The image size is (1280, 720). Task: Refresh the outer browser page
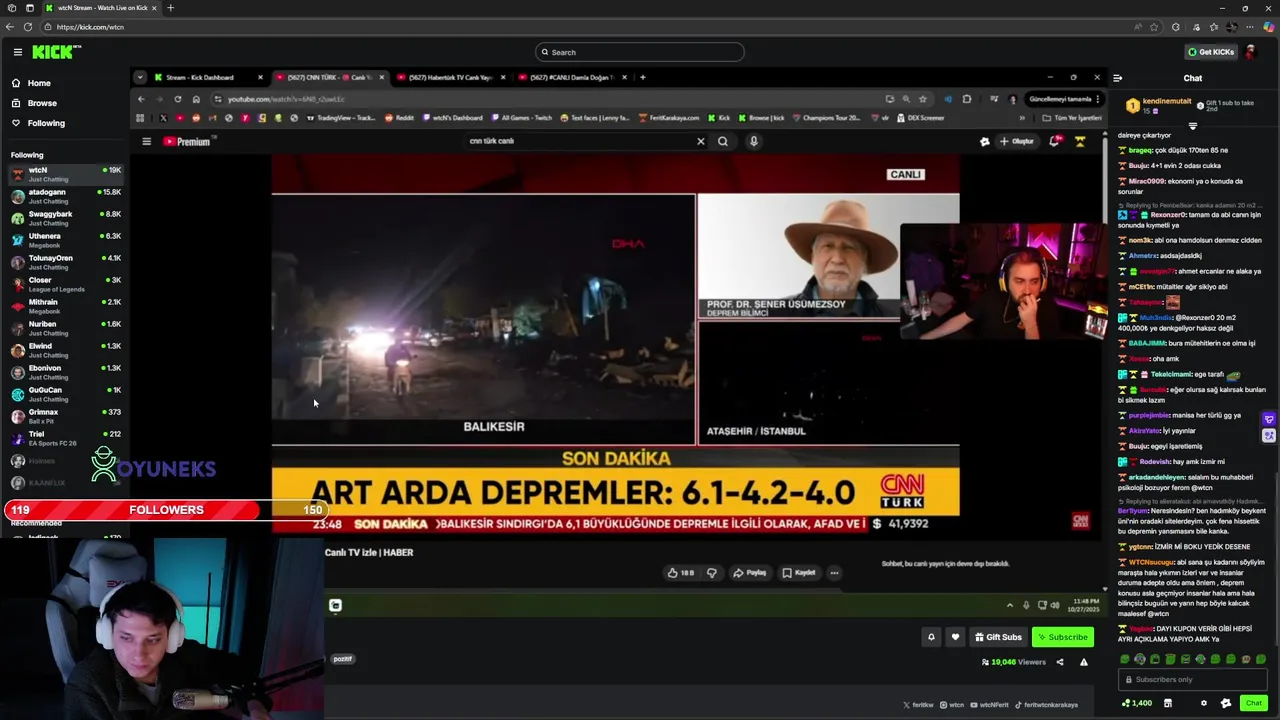tap(27, 27)
